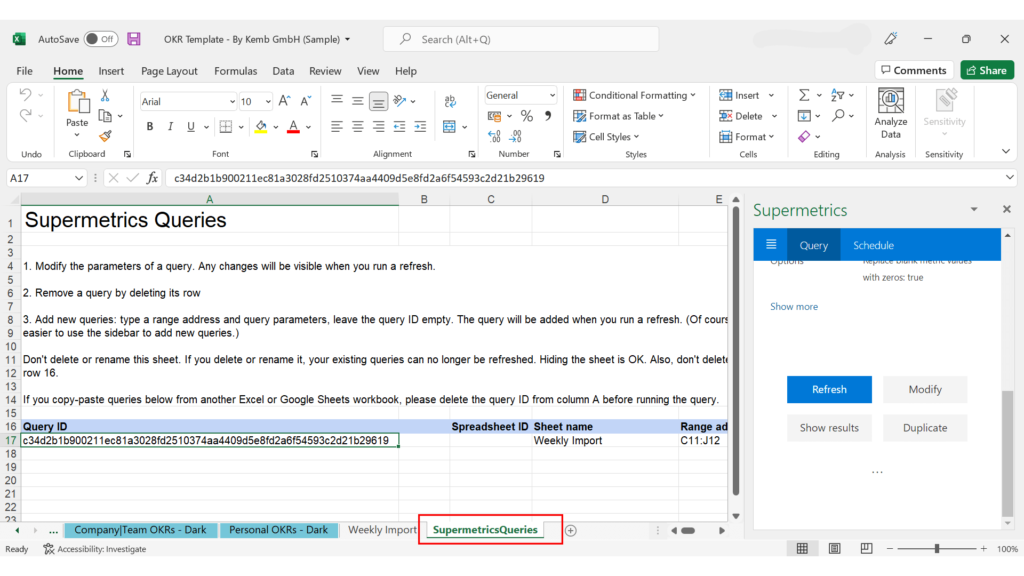Click the zoom slider handle
Viewport: 1024px width, 576px height.
click(x=936, y=549)
